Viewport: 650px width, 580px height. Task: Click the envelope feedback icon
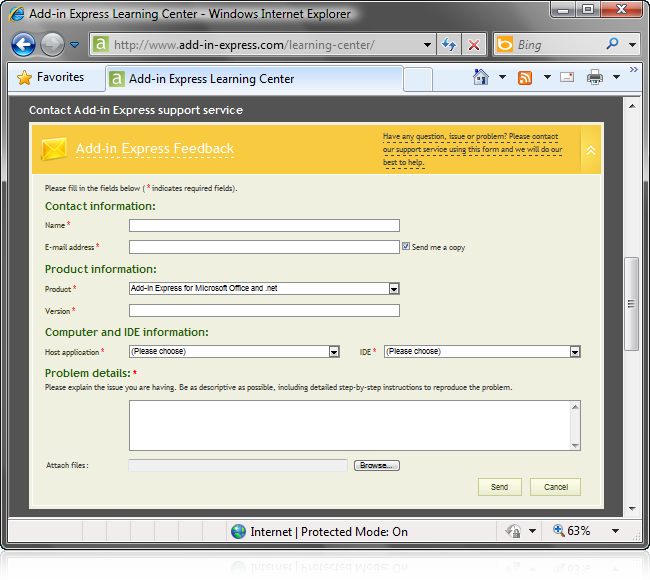coord(54,149)
